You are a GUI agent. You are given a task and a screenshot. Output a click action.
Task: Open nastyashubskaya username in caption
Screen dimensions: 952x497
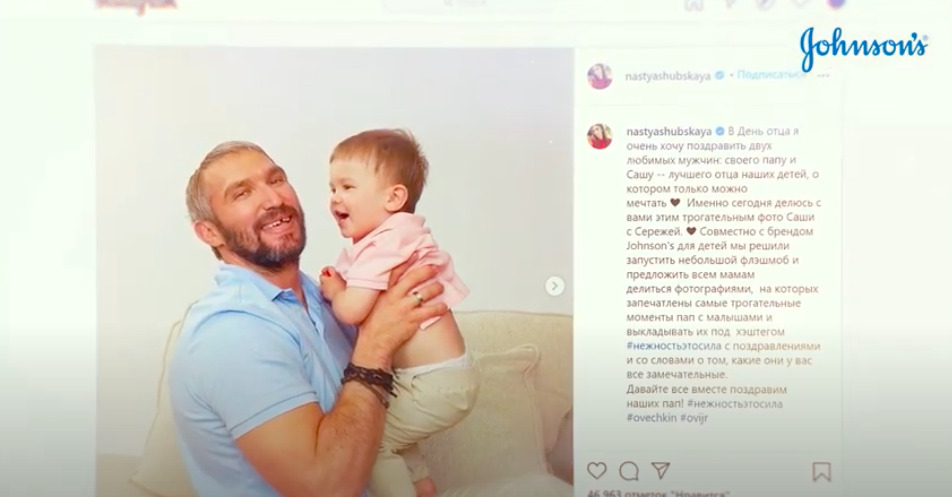(669, 132)
